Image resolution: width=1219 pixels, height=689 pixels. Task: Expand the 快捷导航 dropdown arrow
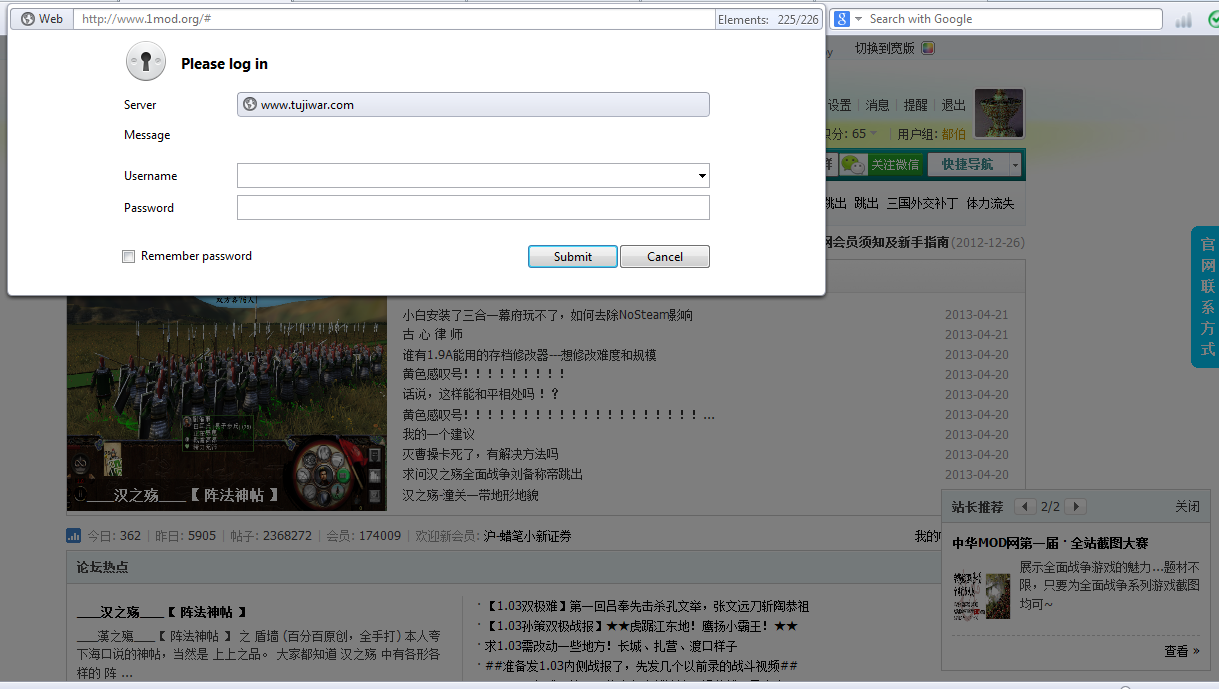[x=1015, y=165]
